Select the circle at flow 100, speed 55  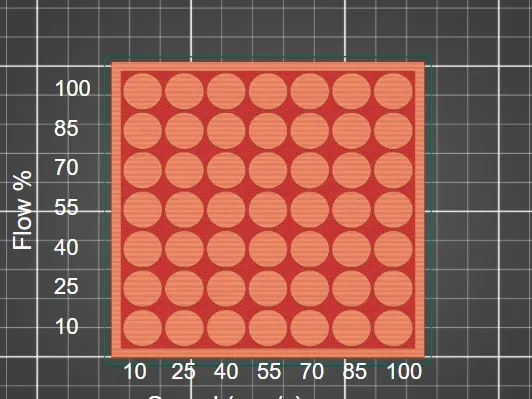[268, 91]
